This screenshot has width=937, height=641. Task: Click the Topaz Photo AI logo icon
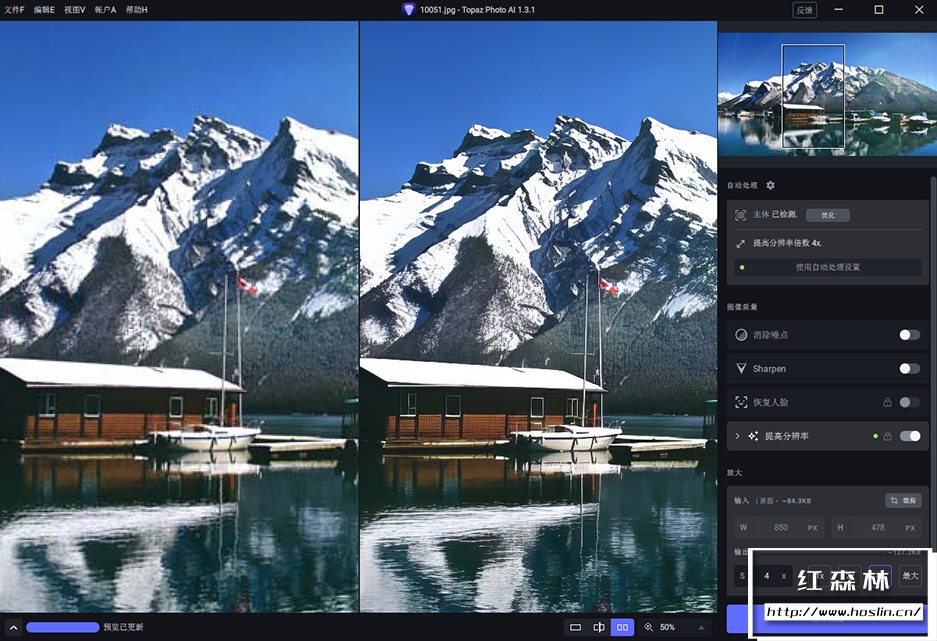click(408, 10)
